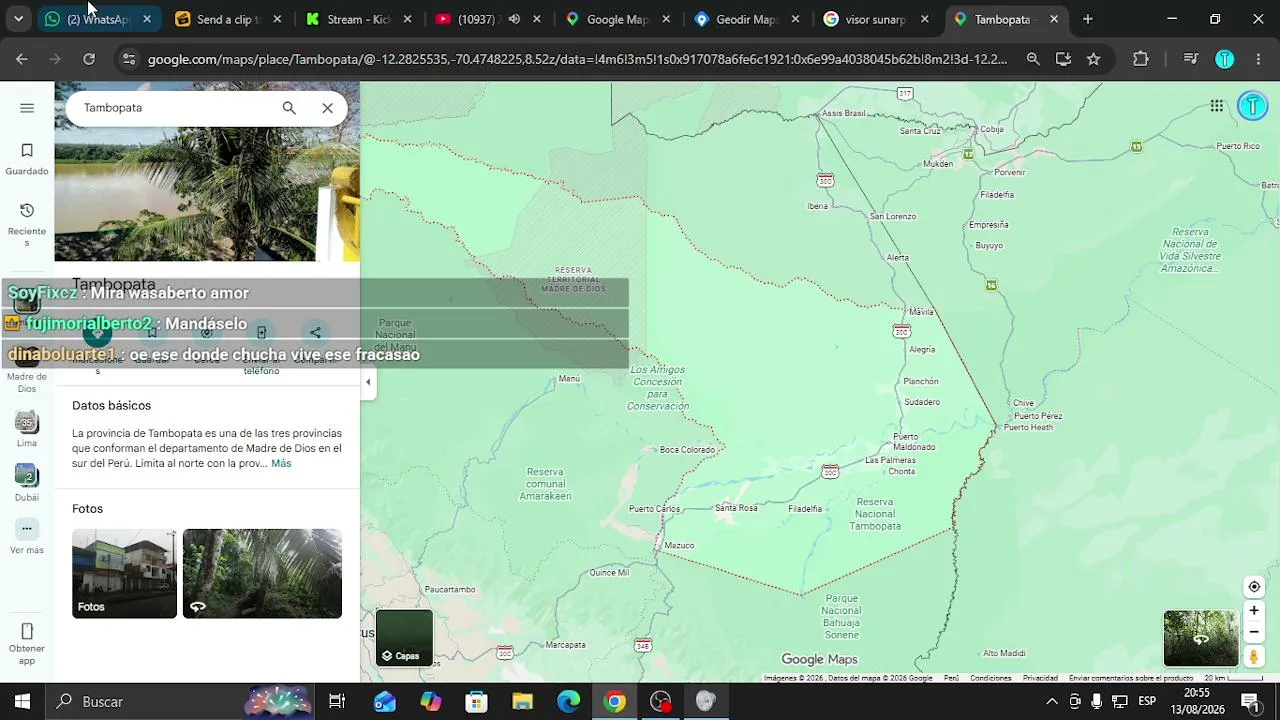The height and width of the screenshot is (720, 1280).
Task: Click the Perú footer link
Action: [x=951, y=678]
